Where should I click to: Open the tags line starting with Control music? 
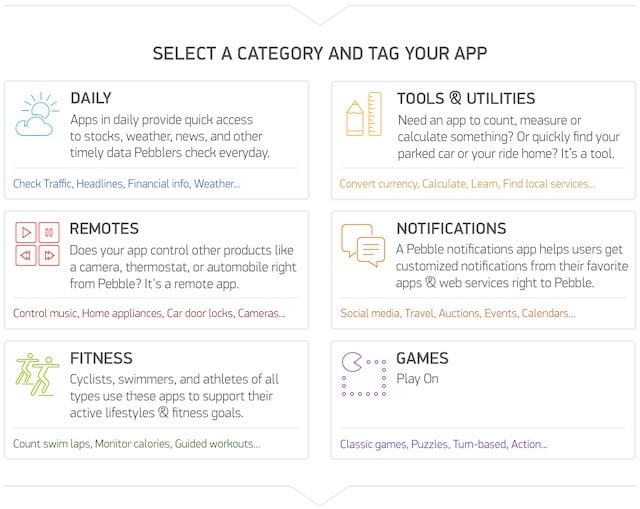149,313
